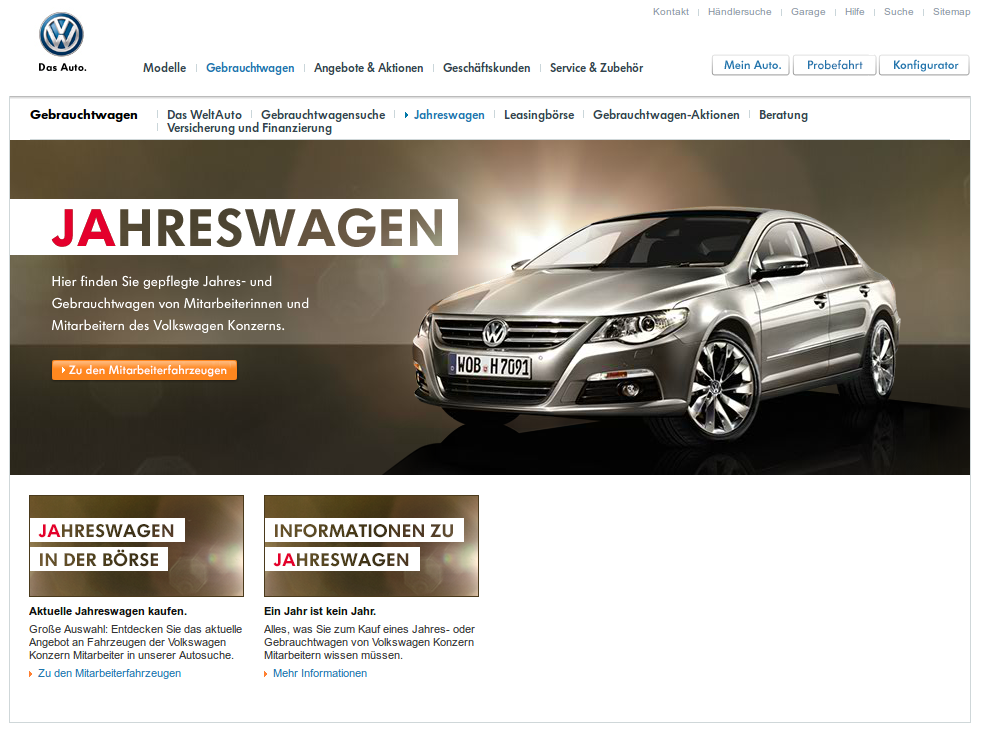Click the Volkswagen logo

click(61, 34)
